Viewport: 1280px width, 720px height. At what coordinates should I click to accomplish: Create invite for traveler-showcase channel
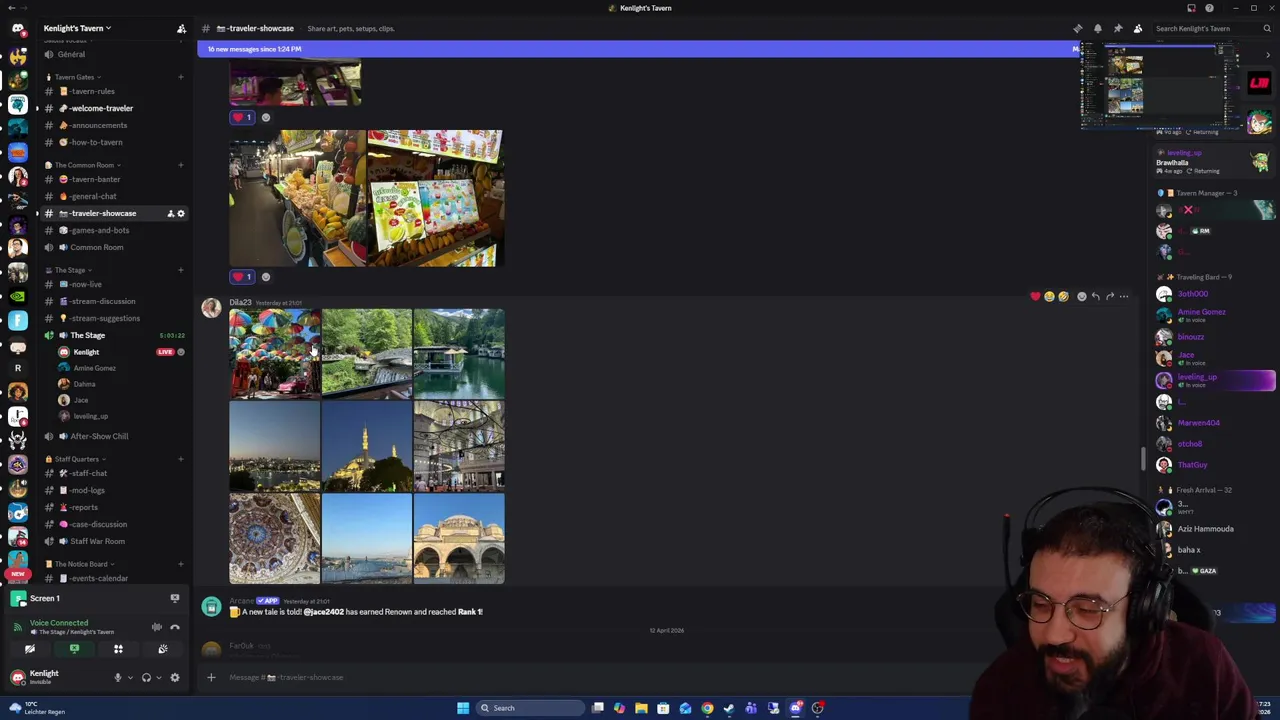170,213
